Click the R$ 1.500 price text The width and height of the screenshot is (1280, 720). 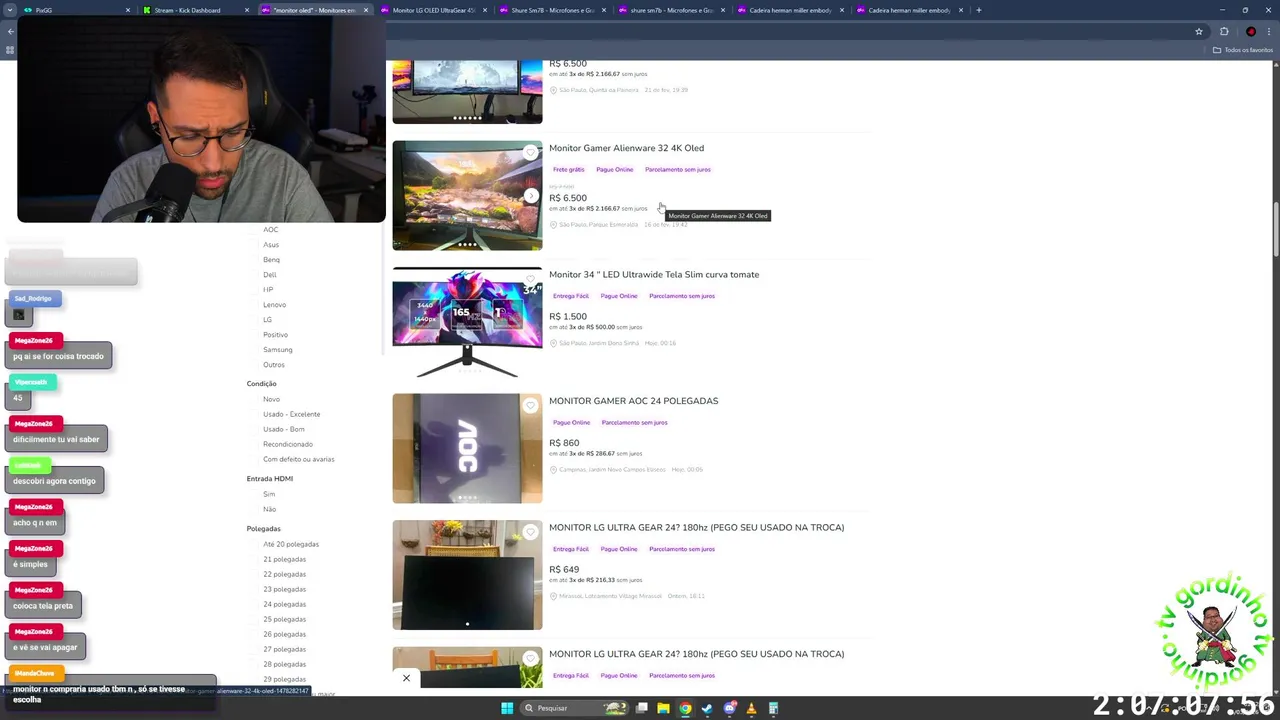coord(568,316)
